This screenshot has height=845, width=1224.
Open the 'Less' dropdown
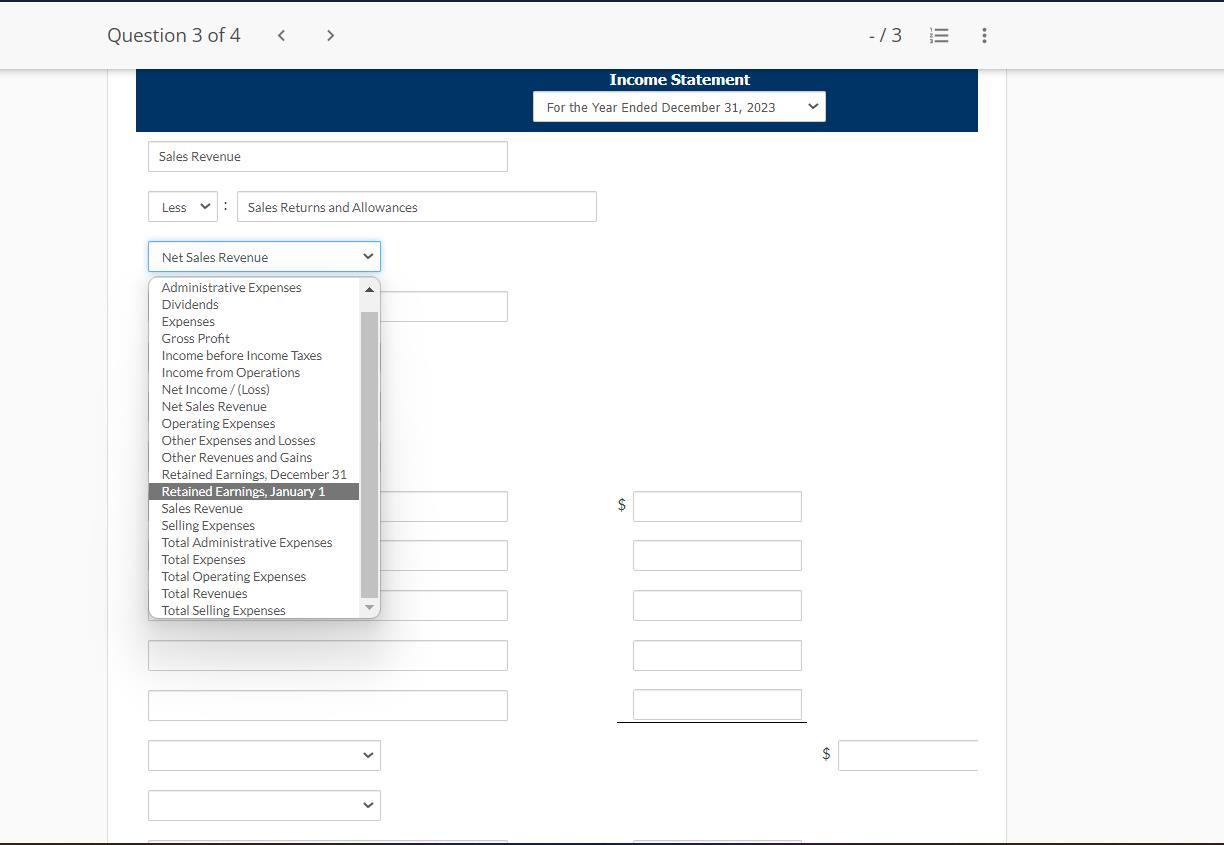pyautogui.click(x=182, y=206)
